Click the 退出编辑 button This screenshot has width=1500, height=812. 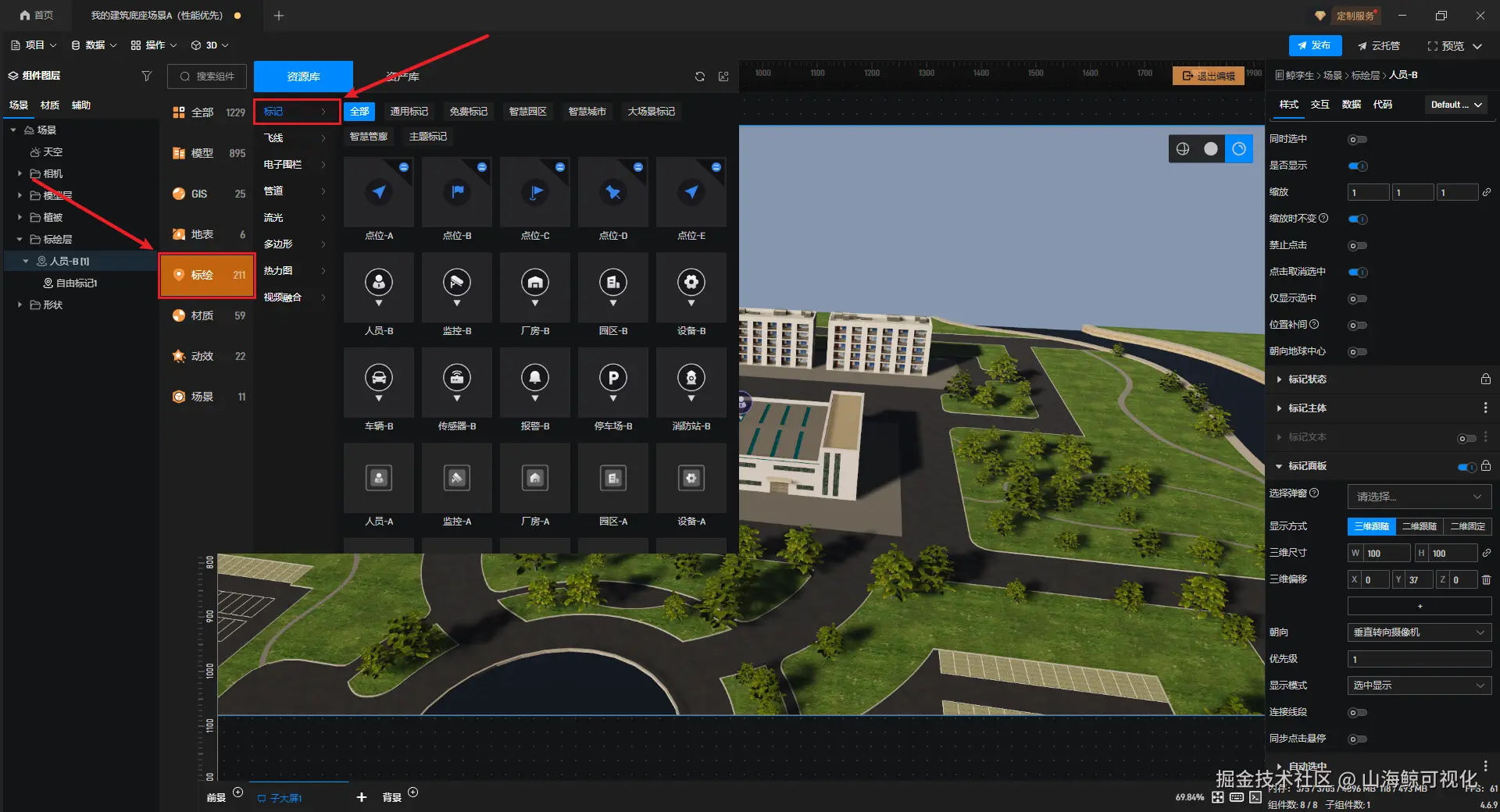(1209, 76)
